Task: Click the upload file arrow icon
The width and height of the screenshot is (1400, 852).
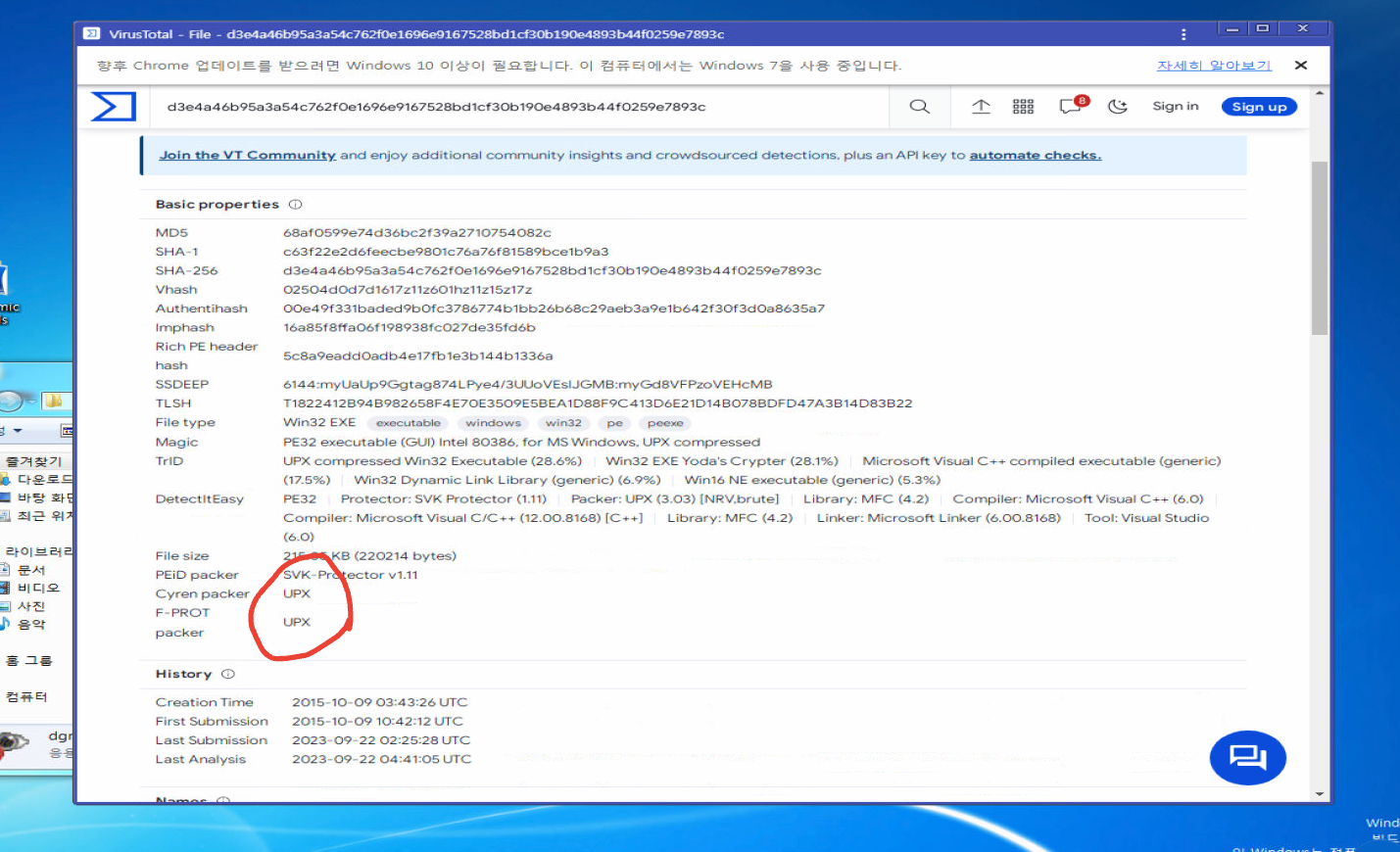Action: pos(981,107)
